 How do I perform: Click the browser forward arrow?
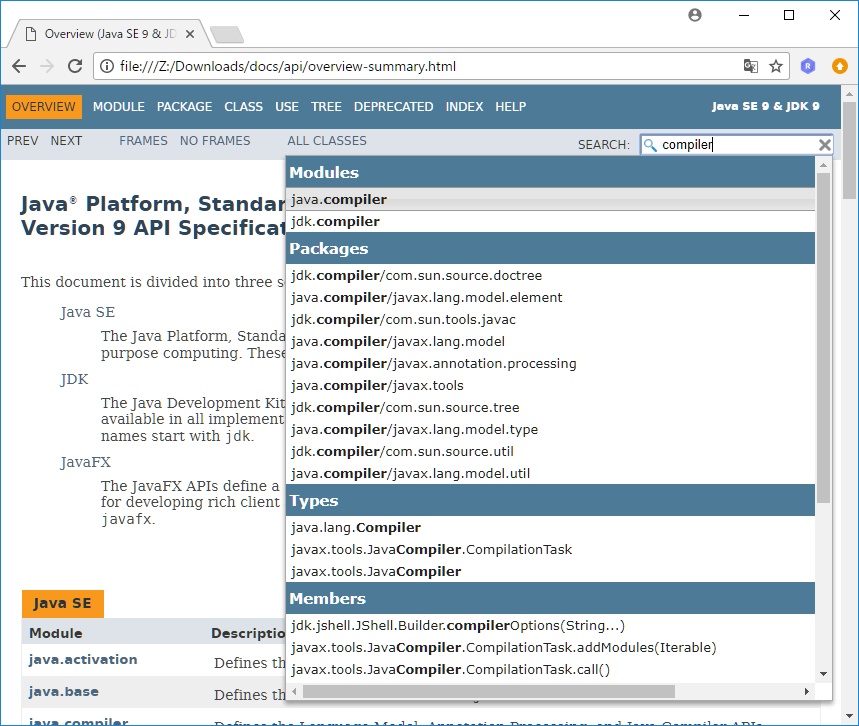[x=47, y=66]
